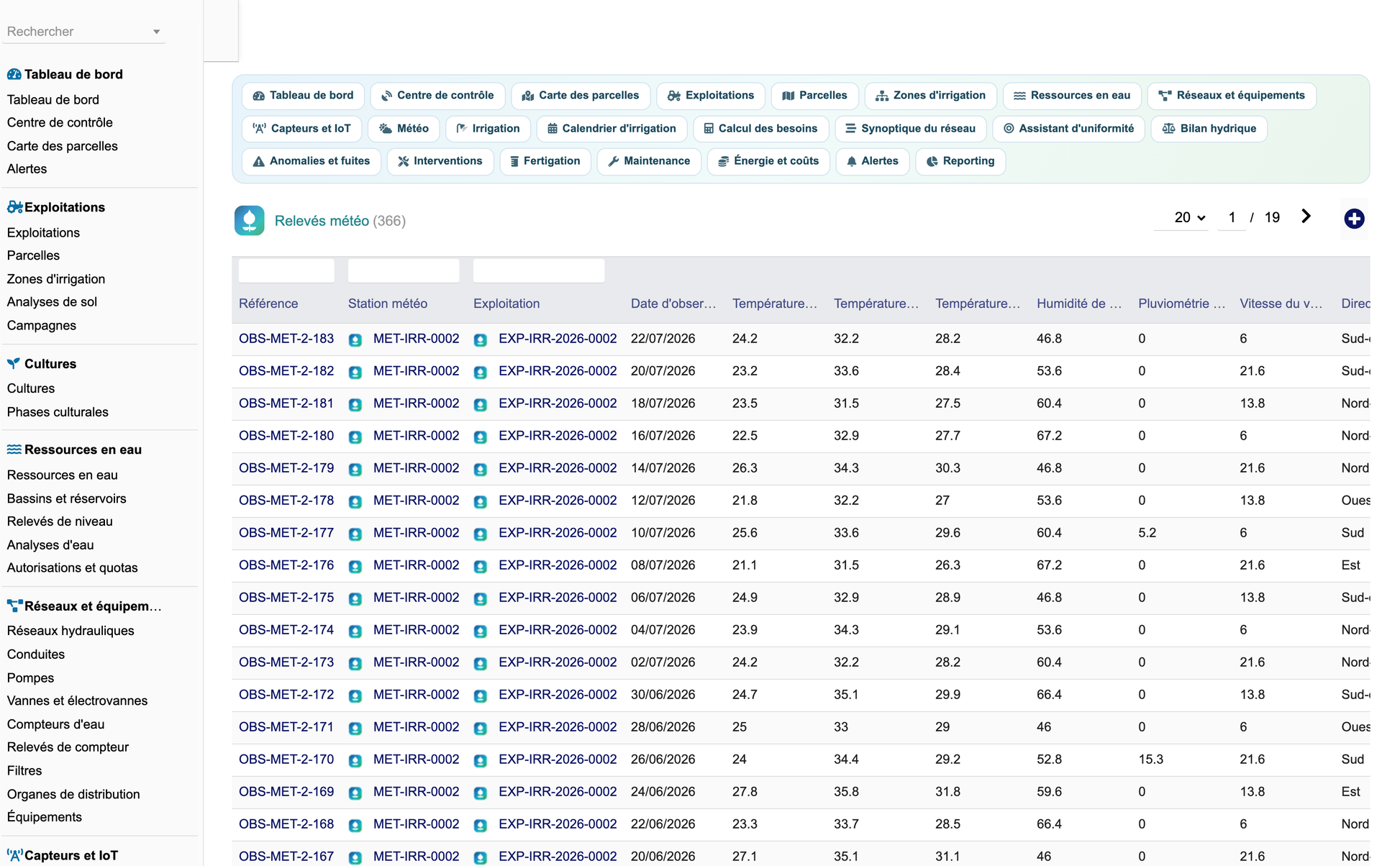1400x866 pixels.
Task: Open Assistant d'uniformité tab
Action: point(1068,129)
